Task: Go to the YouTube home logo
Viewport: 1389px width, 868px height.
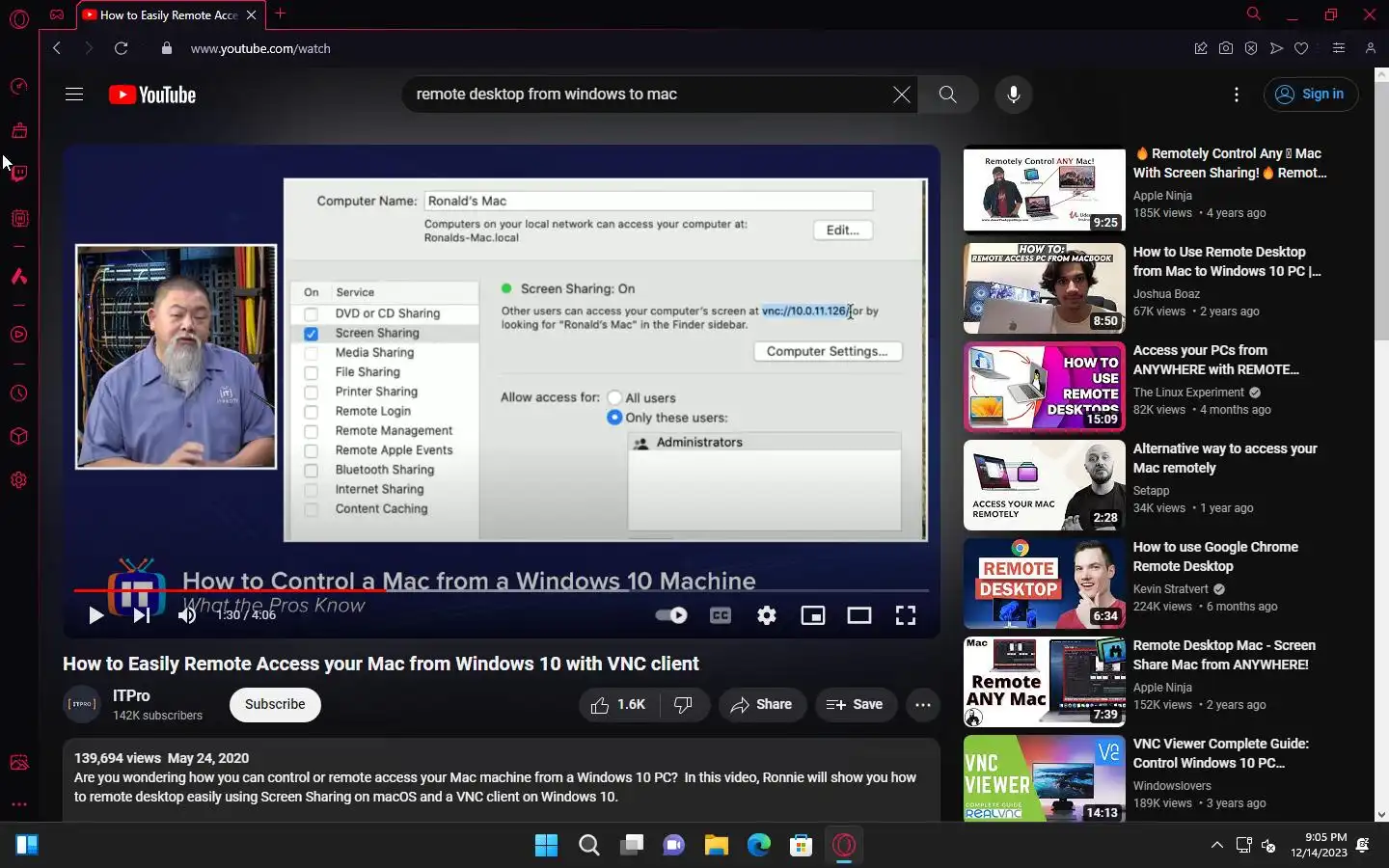Action: tap(152, 95)
